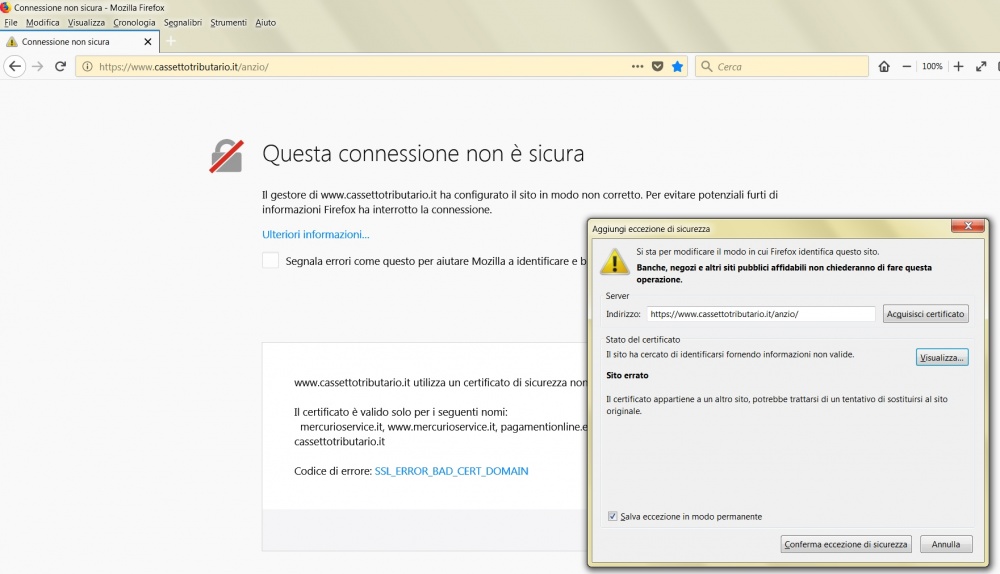Close the Aggiungi eccezione di sicurezza dialog
This screenshot has width=1000, height=574.
968,226
